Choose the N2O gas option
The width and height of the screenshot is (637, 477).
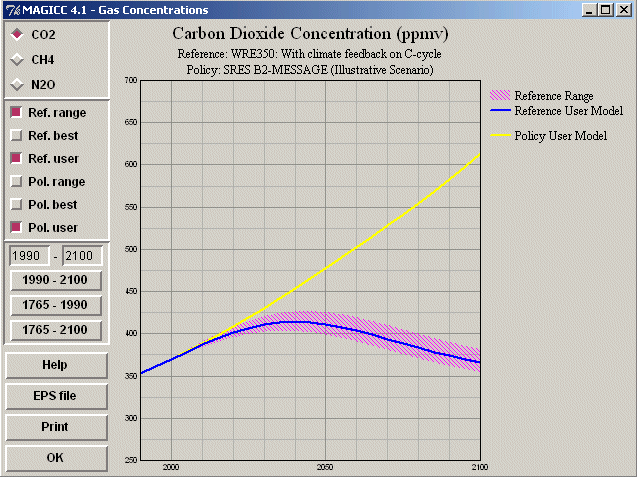click(16, 85)
